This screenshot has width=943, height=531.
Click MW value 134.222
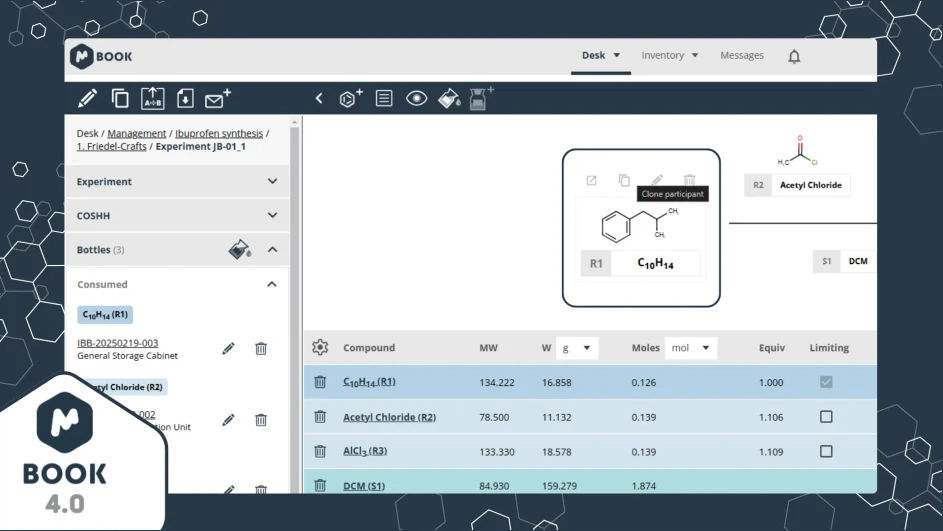coord(497,382)
